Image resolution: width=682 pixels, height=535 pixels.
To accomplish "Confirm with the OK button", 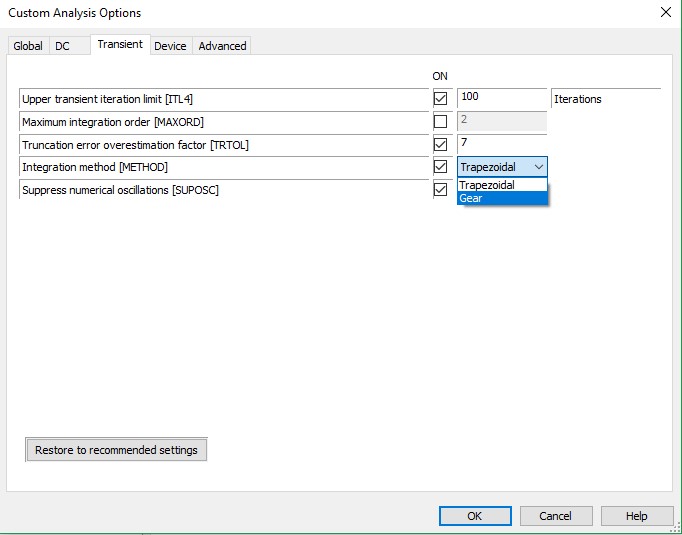I will tap(475, 516).
